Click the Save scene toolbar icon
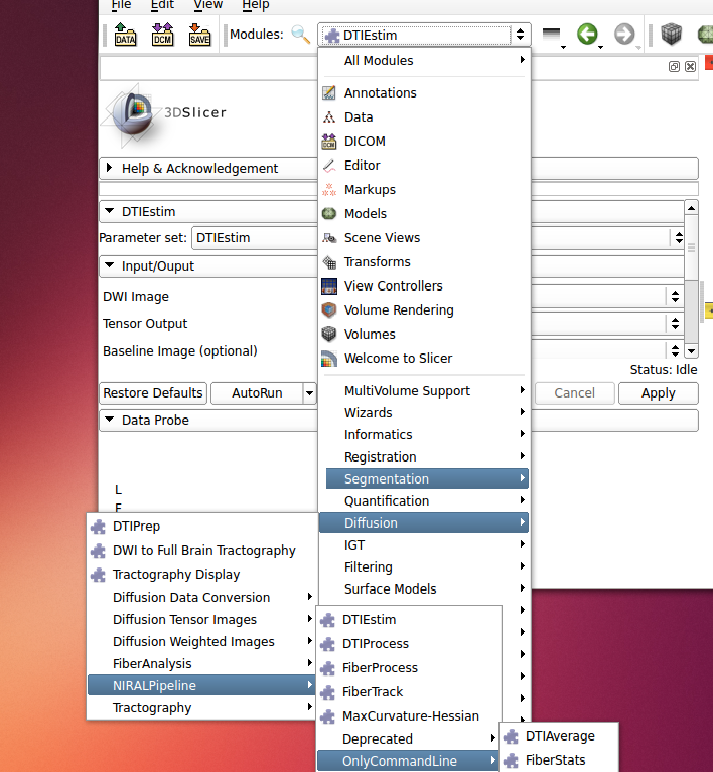The height and width of the screenshot is (772, 713). click(x=199, y=36)
